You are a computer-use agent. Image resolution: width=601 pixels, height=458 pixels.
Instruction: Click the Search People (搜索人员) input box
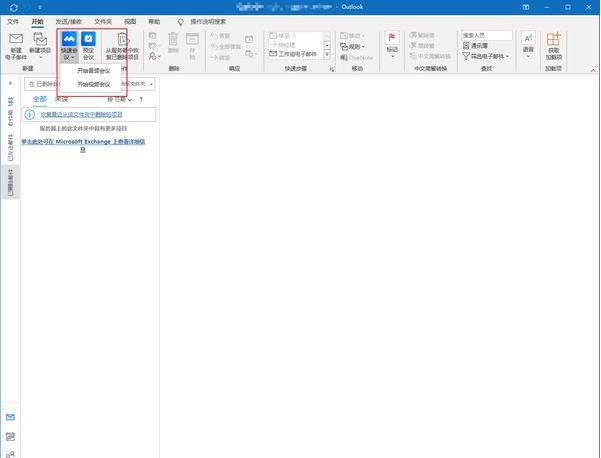pyautogui.click(x=486, y=35)
